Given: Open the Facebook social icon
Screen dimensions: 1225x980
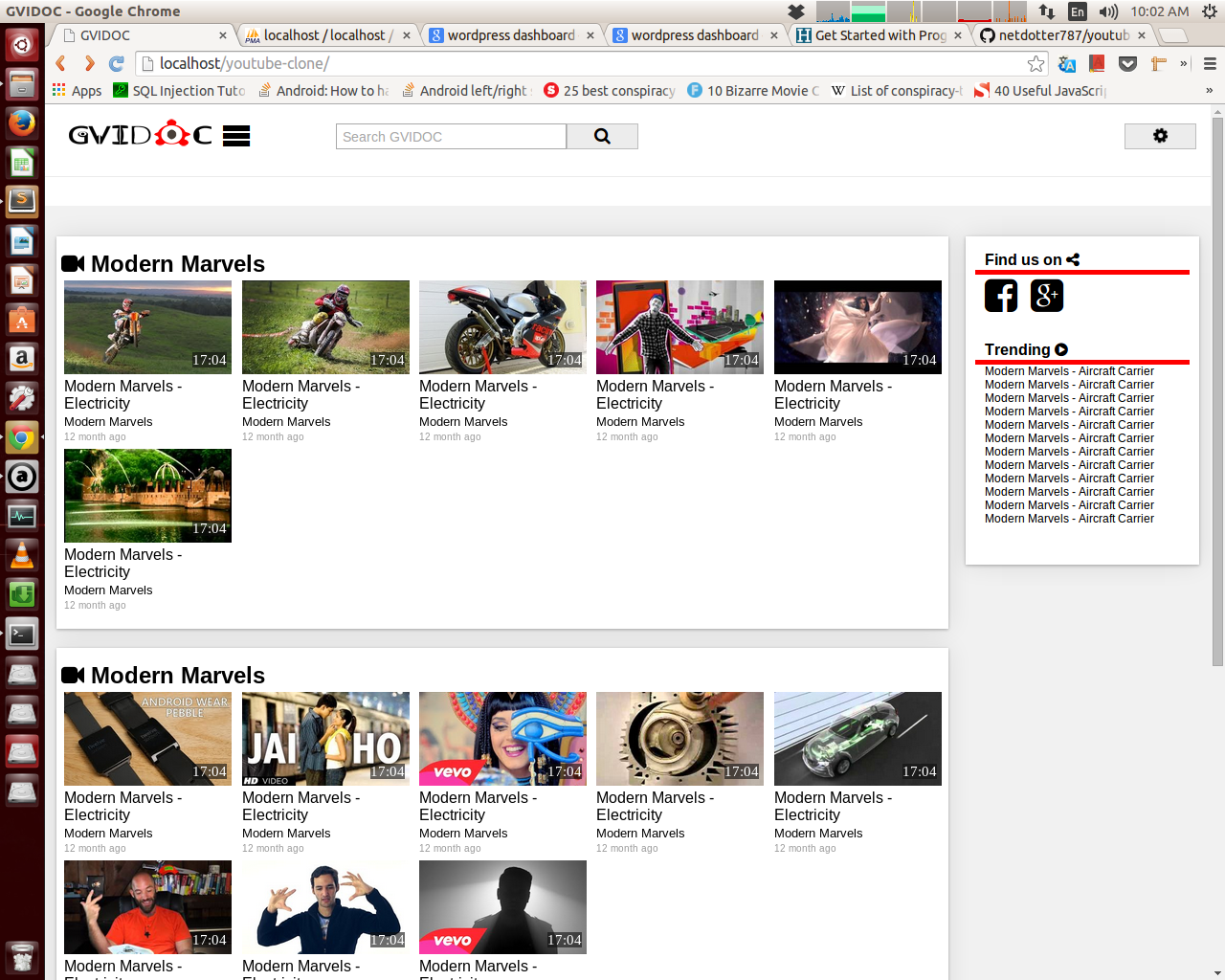Looking at the screenshot, I should [1001, 296].
